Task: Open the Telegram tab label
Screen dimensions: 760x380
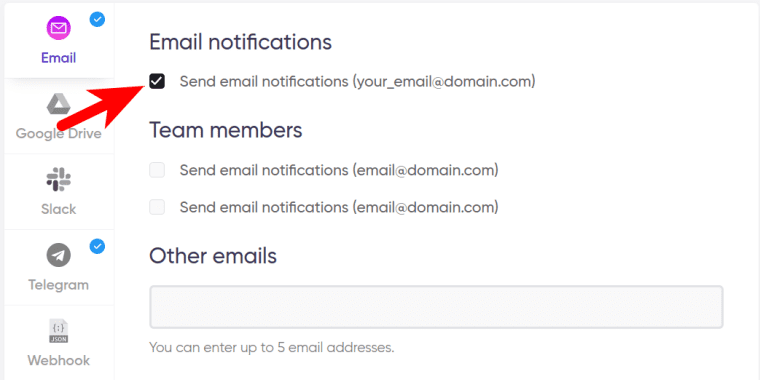Action: tap(59, 285)
